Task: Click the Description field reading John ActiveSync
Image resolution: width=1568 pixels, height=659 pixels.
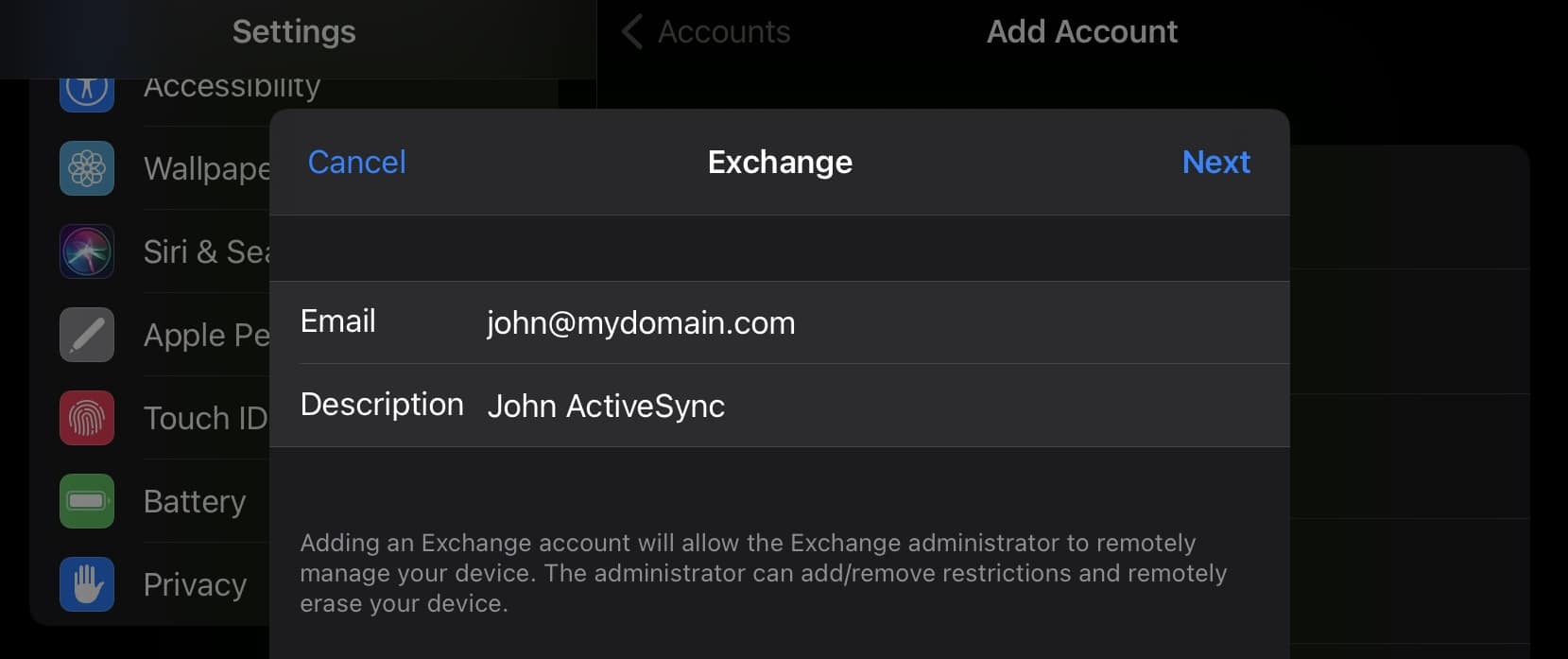Action: (x=606, y=407)
